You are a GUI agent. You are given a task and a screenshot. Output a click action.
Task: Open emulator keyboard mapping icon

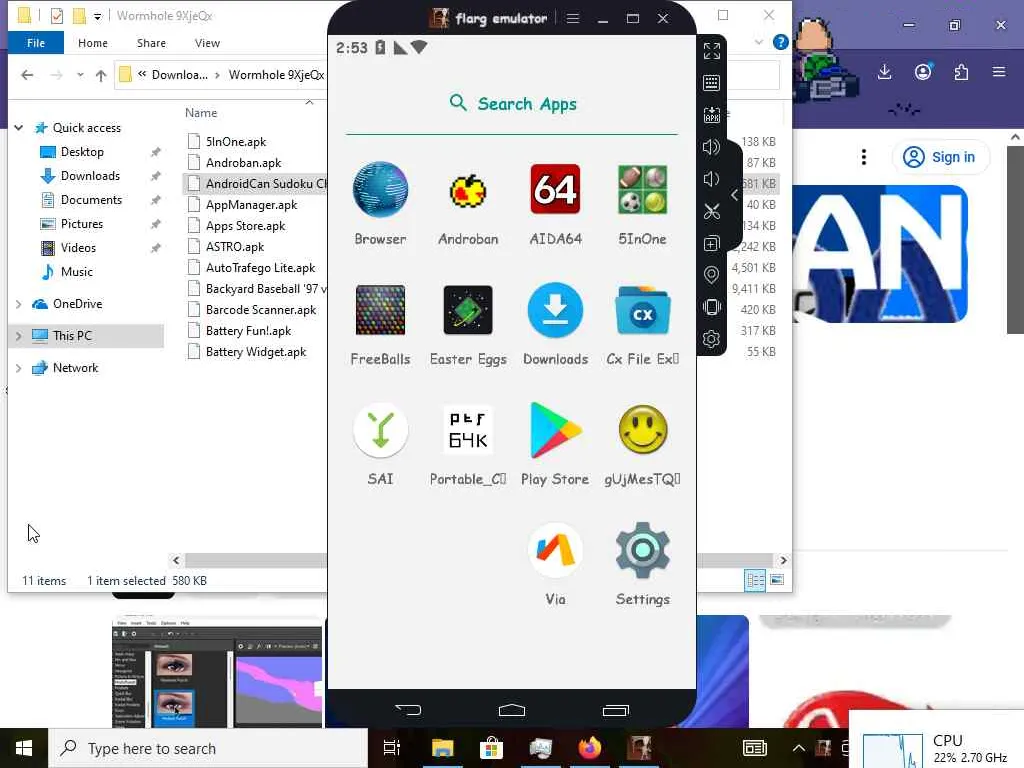click(712, 83)
